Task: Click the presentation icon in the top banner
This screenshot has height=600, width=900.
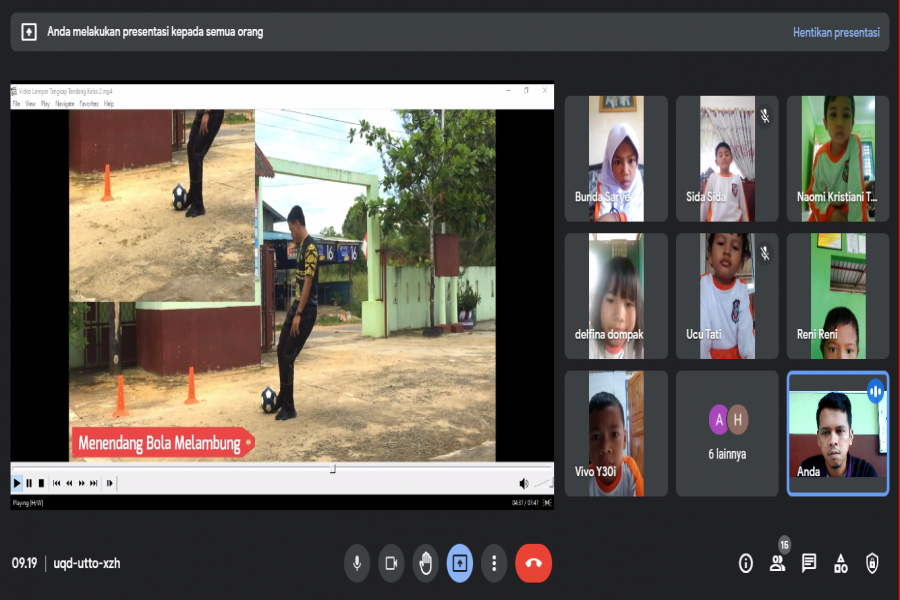Action: coord(29,32)
